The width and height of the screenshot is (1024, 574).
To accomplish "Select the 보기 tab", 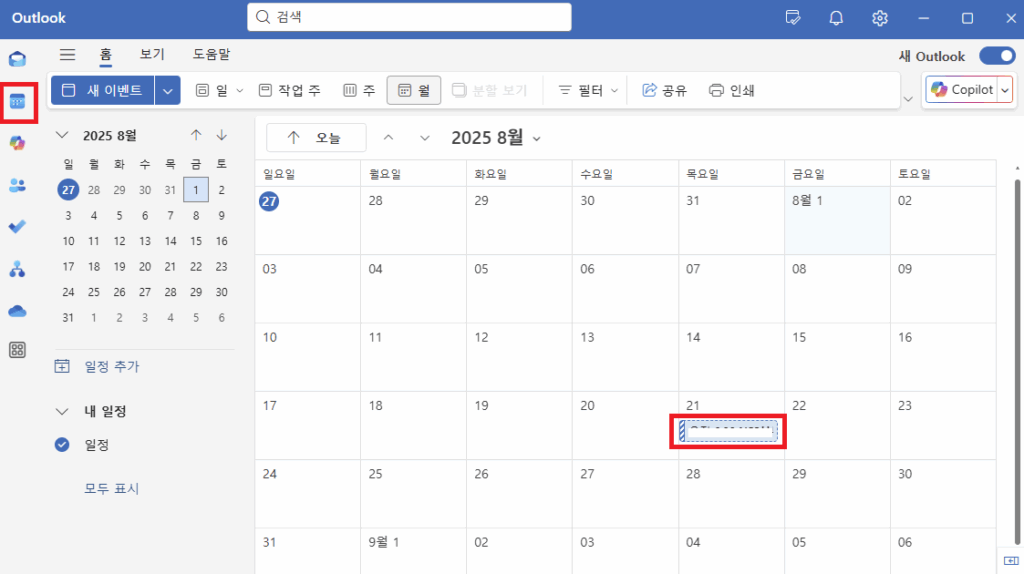I will pyautogui.click(x=152, y=54).
